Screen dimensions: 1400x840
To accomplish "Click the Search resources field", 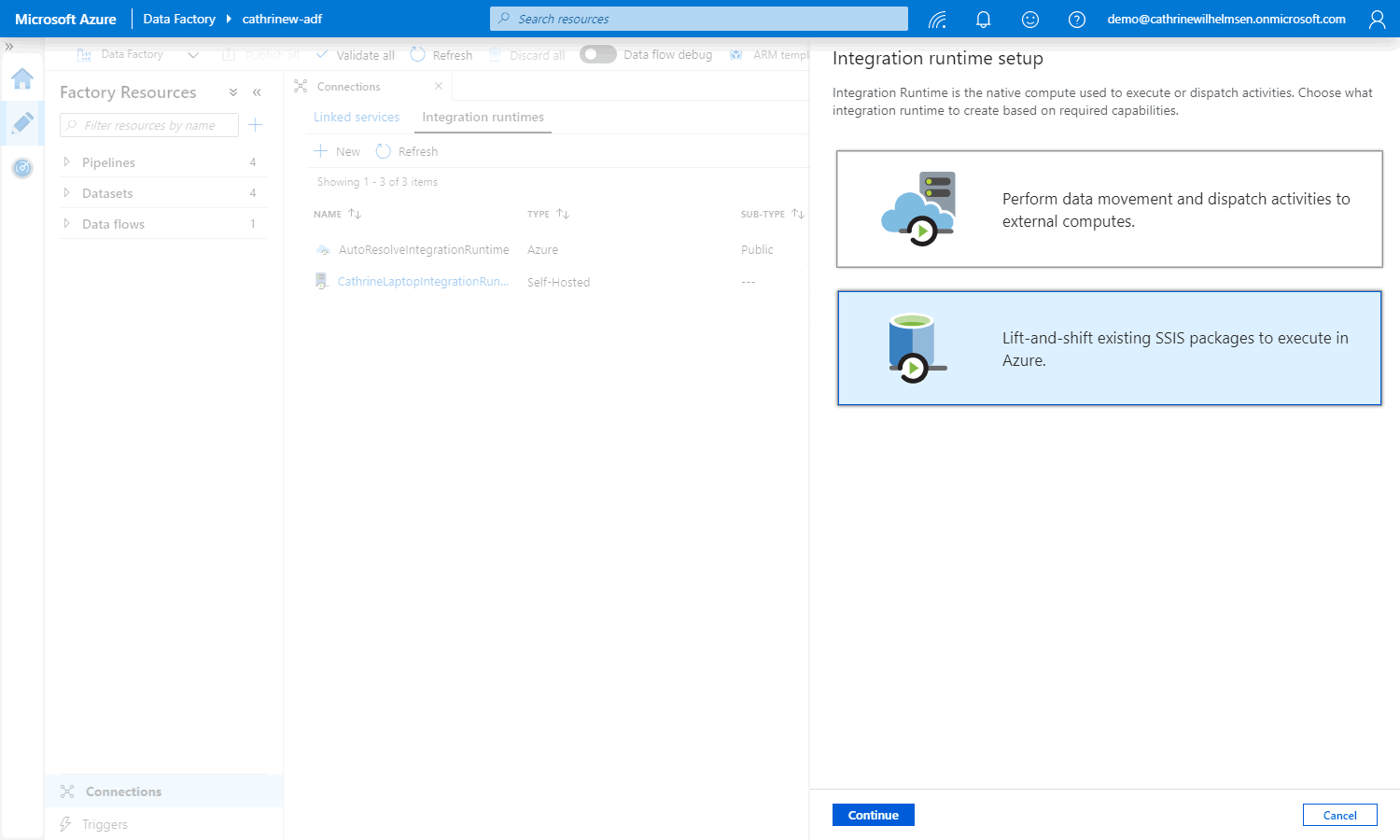I will [x=699, y=19].
